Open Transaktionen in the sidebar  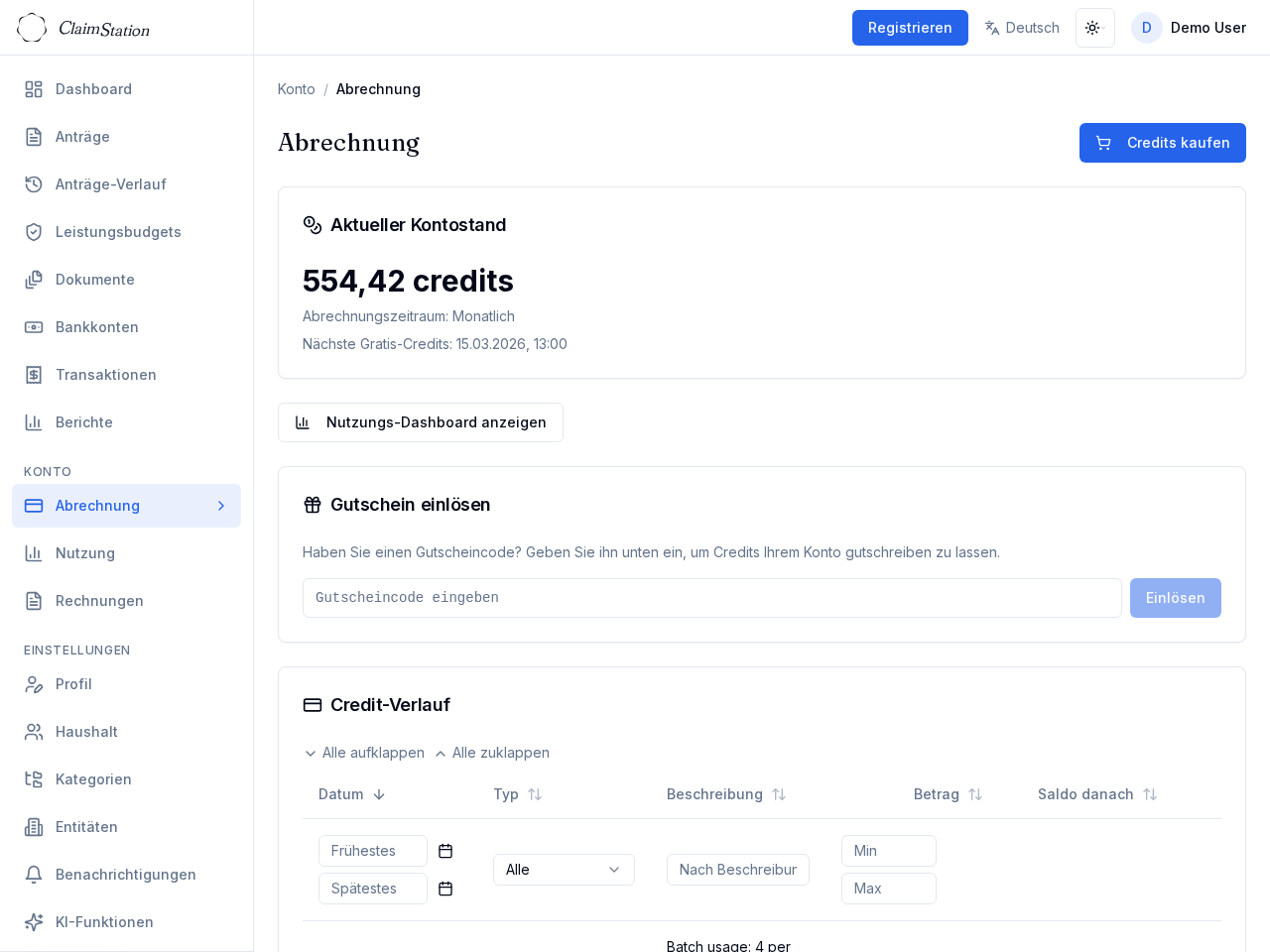click(x=105, y=375)
